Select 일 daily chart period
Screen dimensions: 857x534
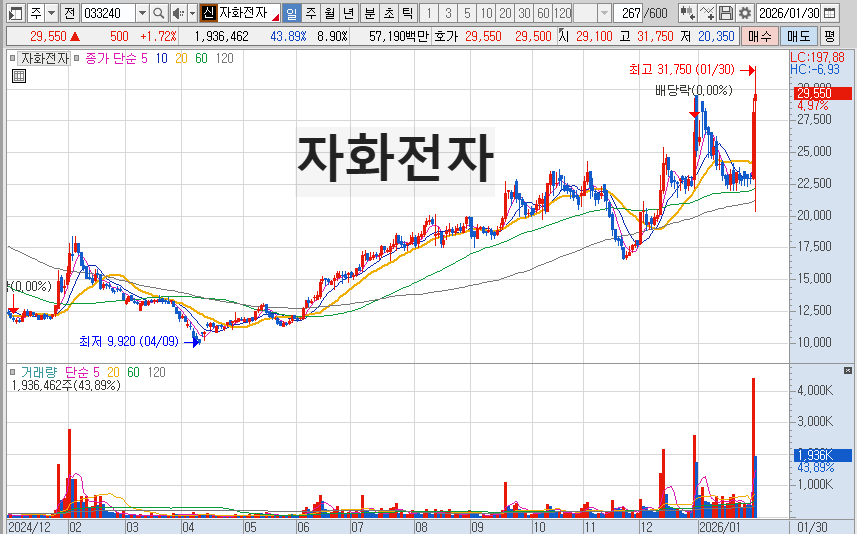coord(292,13)
